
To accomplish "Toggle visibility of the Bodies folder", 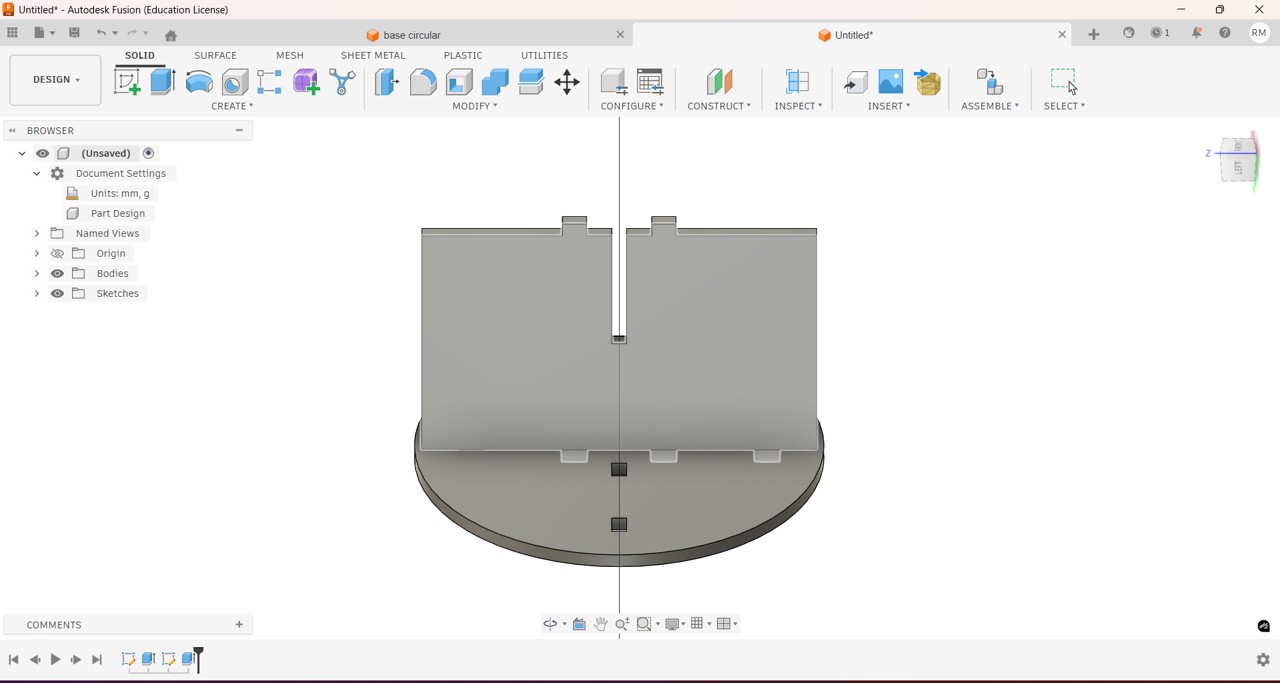I will [58, 274].
